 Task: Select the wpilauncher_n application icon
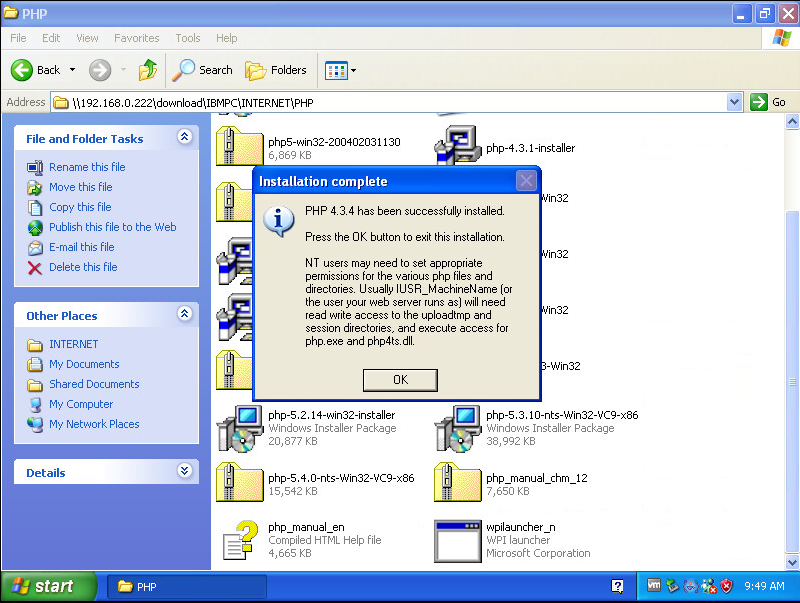click(457, 540)
